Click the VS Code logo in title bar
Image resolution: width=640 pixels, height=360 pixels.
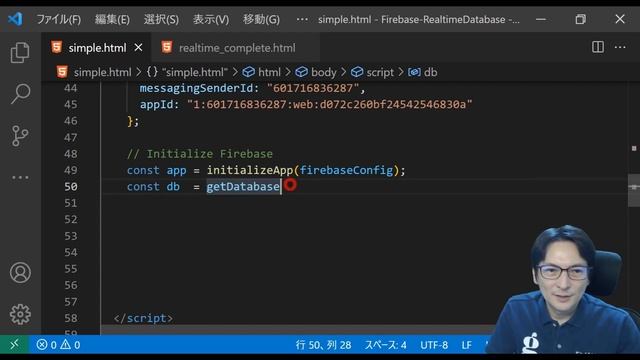15,19
